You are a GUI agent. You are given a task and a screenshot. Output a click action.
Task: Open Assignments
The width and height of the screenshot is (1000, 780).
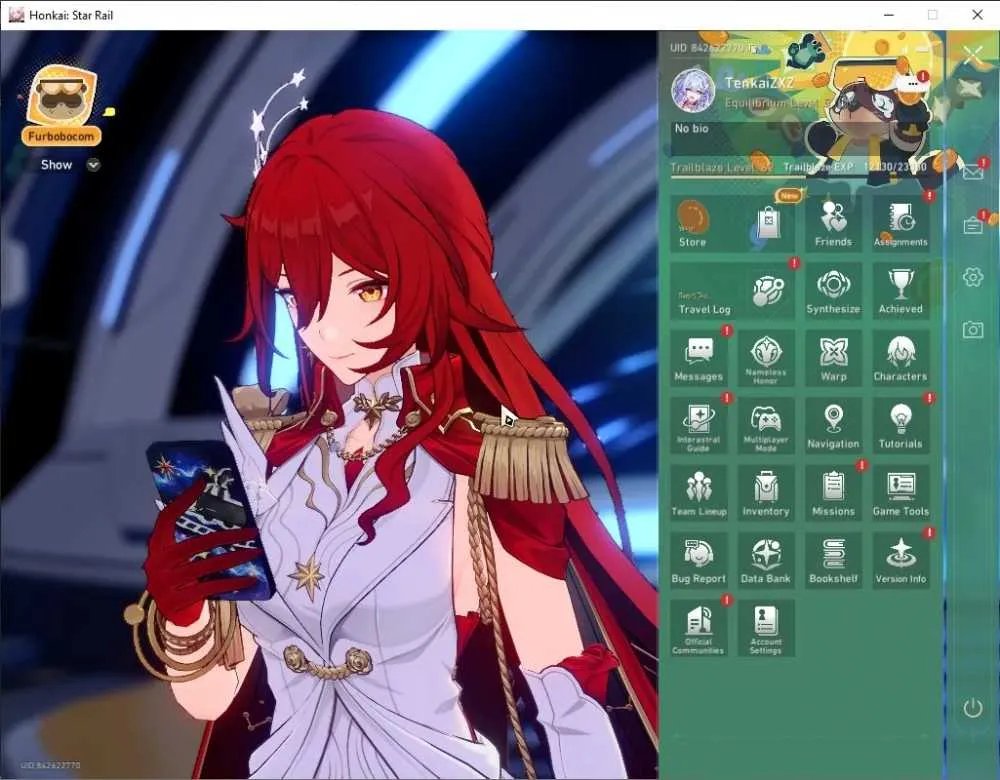901,223
